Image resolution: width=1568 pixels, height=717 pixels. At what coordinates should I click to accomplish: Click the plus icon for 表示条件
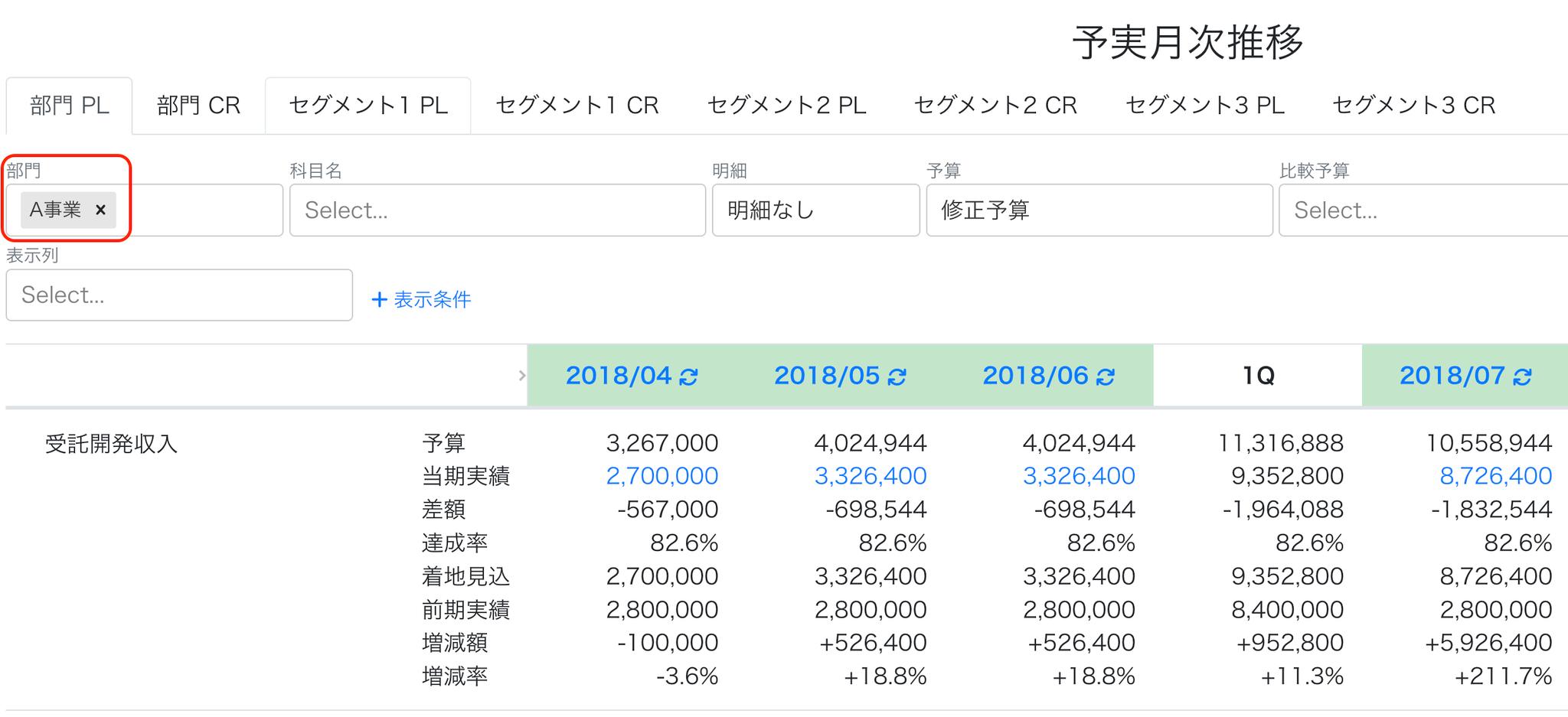pos(379,299)
